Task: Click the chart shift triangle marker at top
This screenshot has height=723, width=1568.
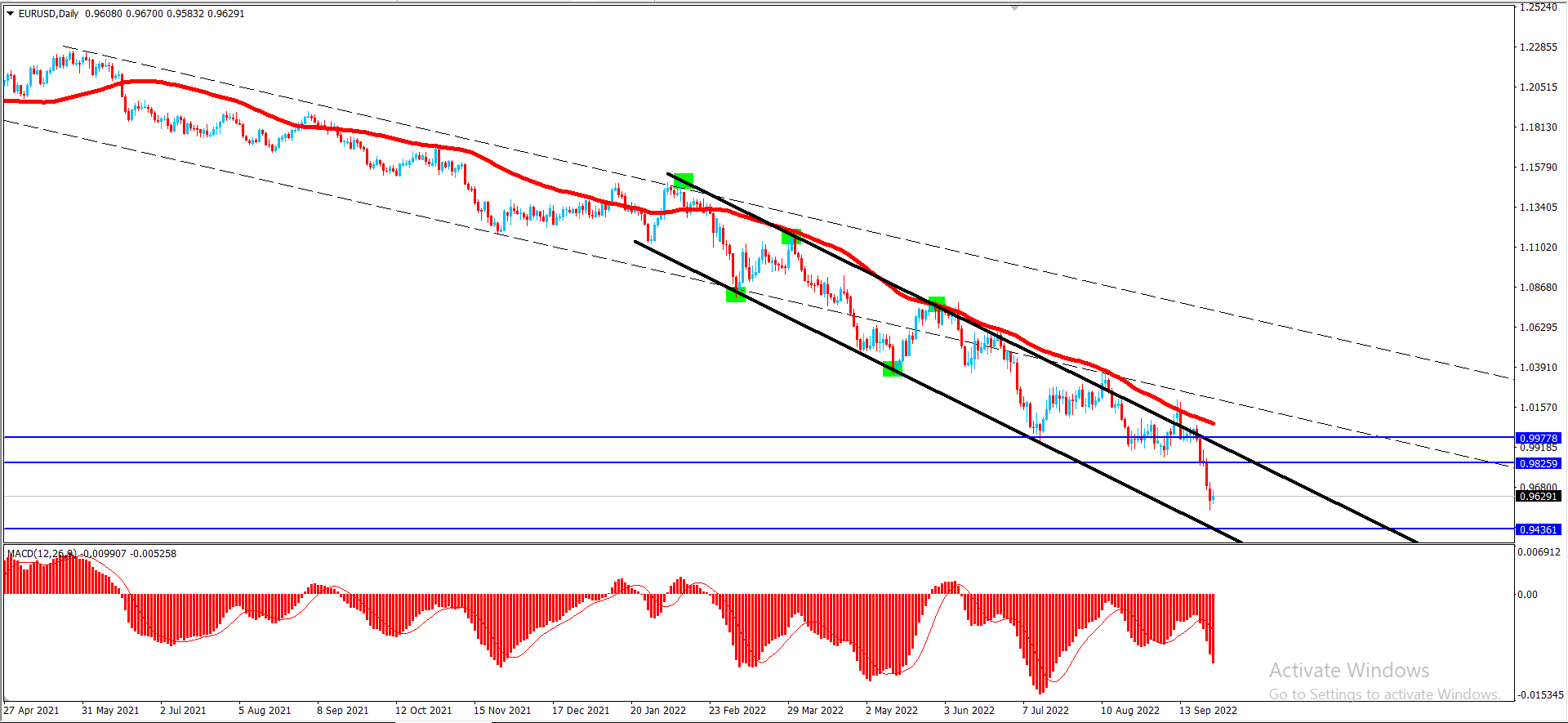Action: [1014, 7]
